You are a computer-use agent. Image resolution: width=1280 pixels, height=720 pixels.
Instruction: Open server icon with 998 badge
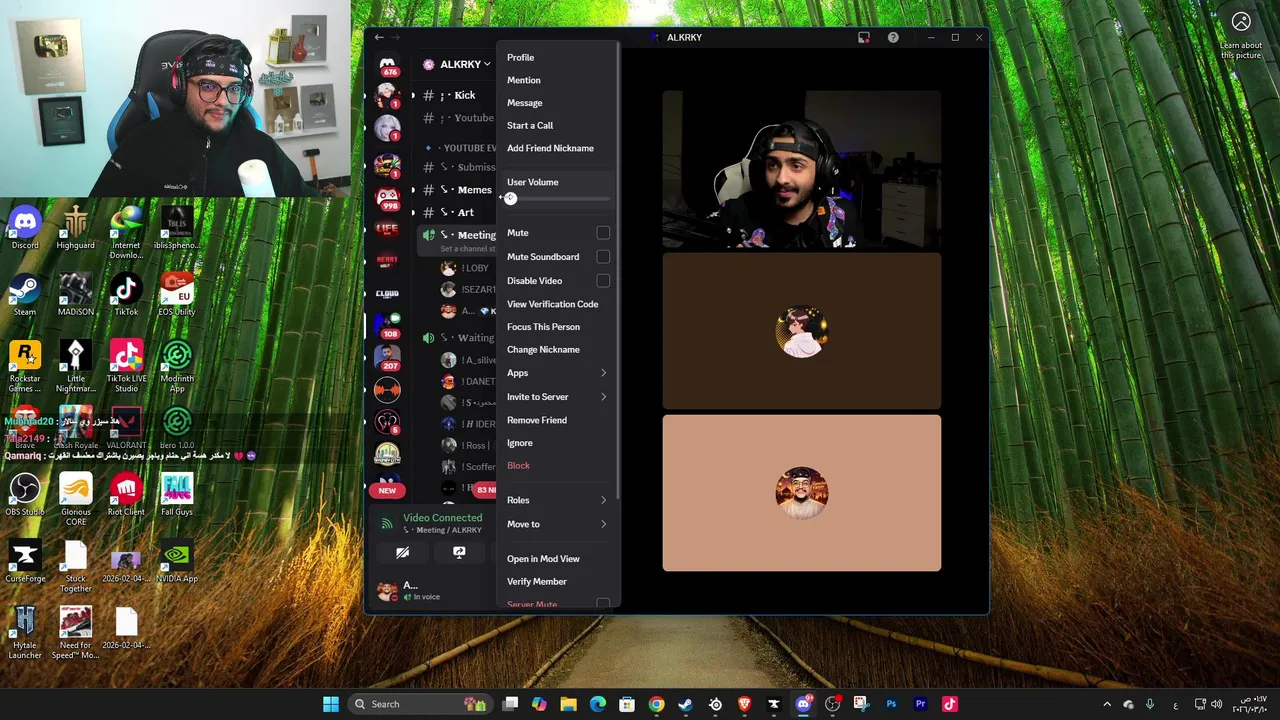387,196
